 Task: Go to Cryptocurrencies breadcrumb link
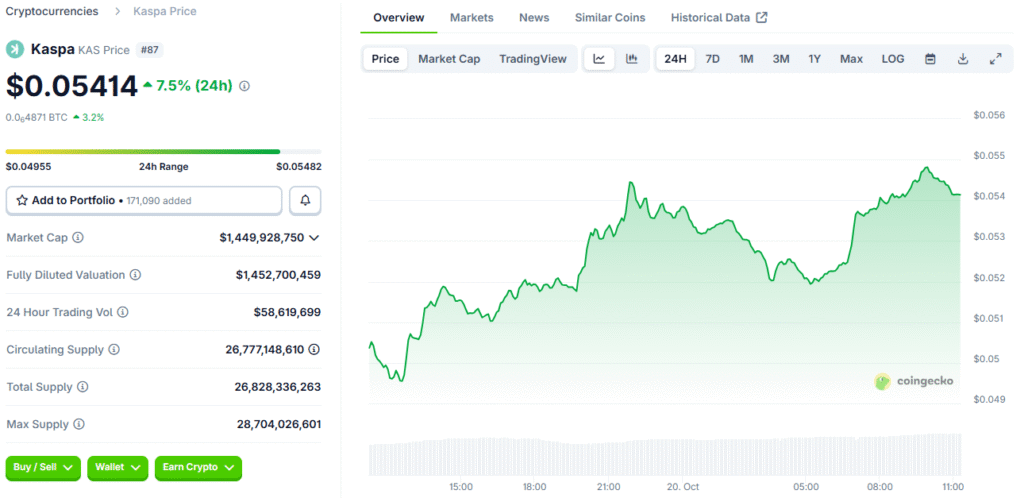point(52,11)
